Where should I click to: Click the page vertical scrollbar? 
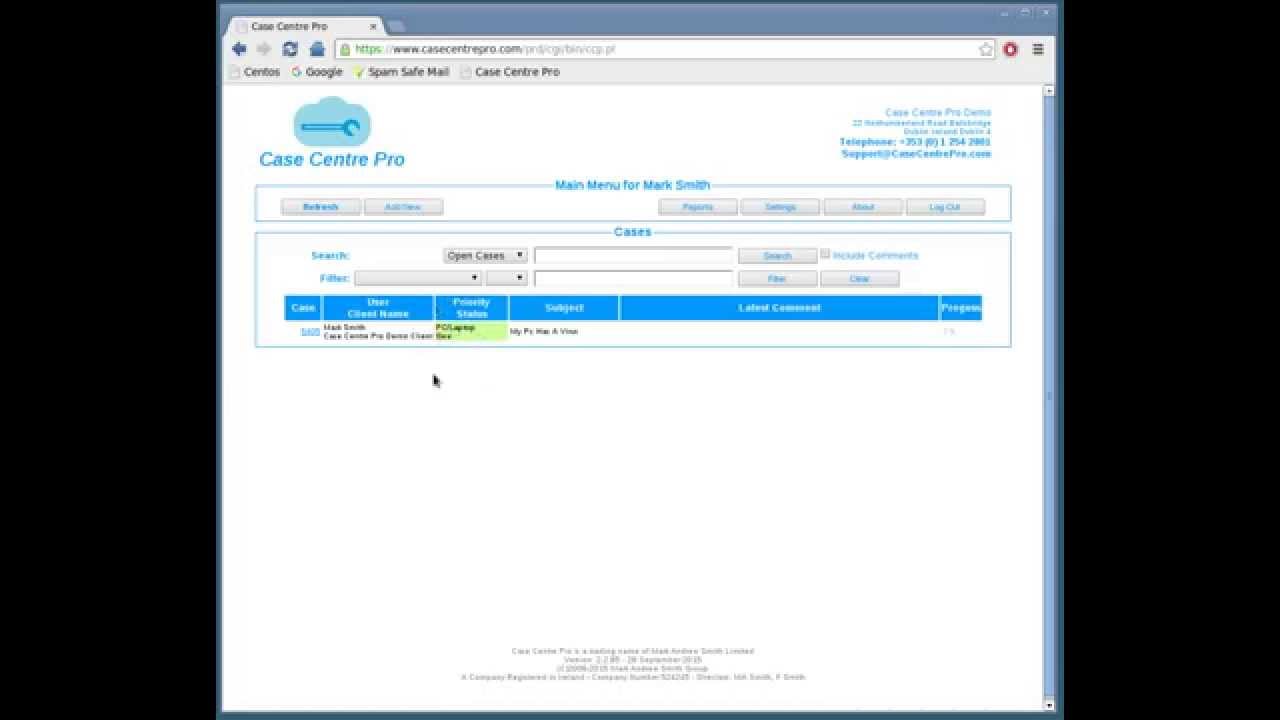click(x=1049, y=396)
